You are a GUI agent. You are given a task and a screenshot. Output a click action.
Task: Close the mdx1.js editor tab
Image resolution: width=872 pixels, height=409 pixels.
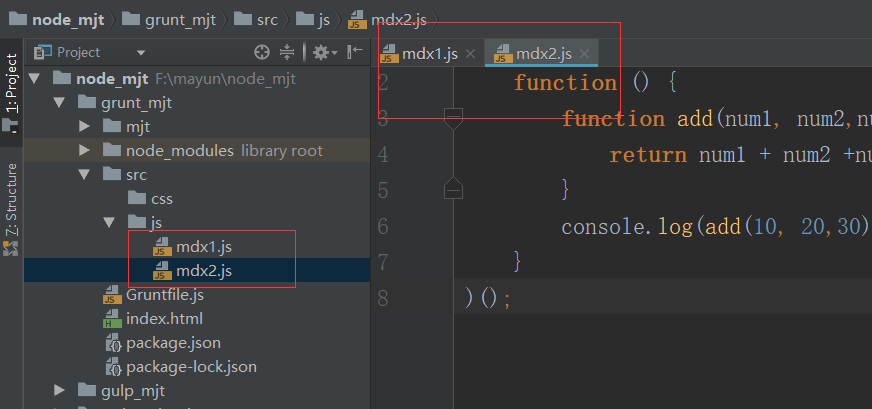point(470,54)
